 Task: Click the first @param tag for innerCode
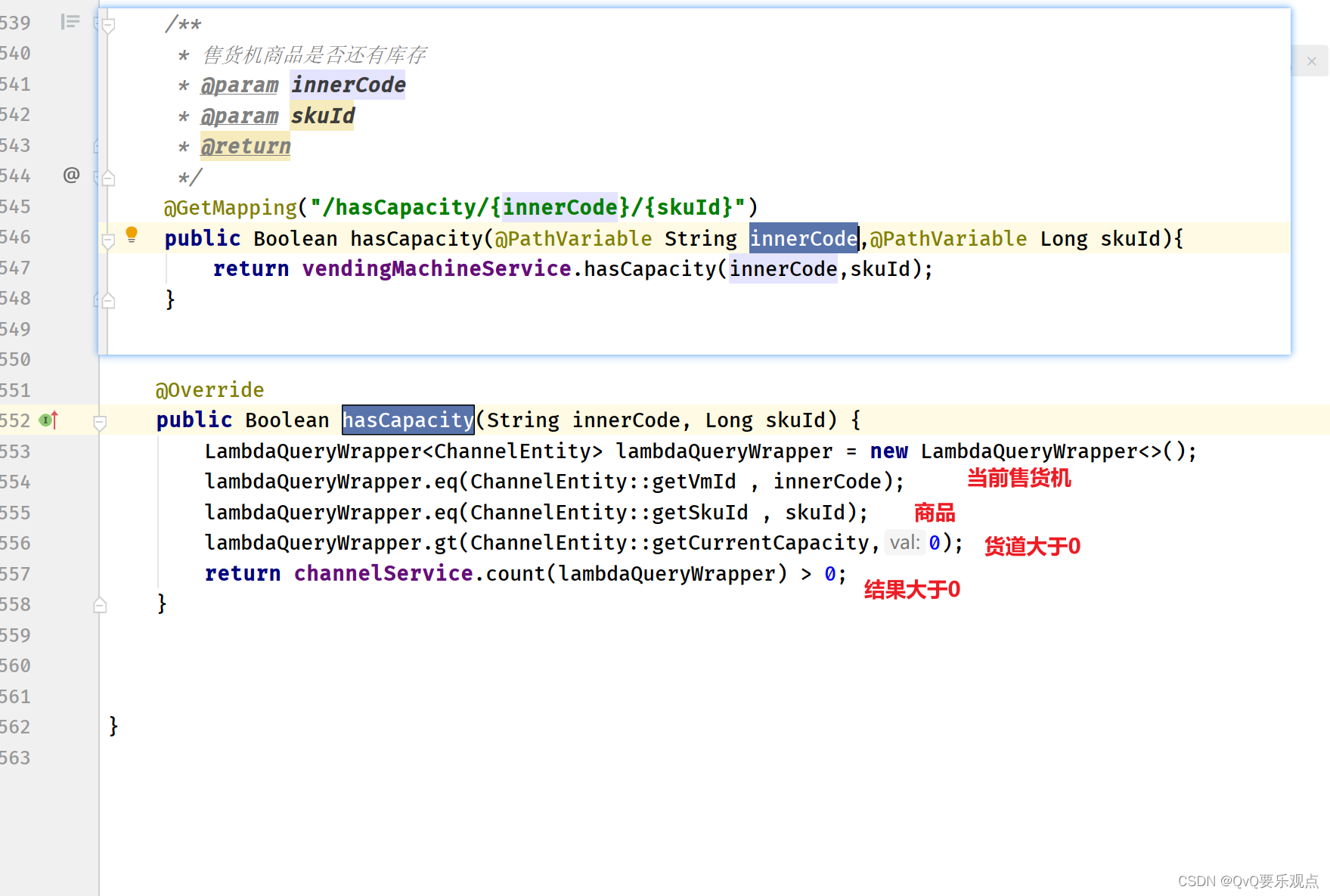click(x=240, y=85)
